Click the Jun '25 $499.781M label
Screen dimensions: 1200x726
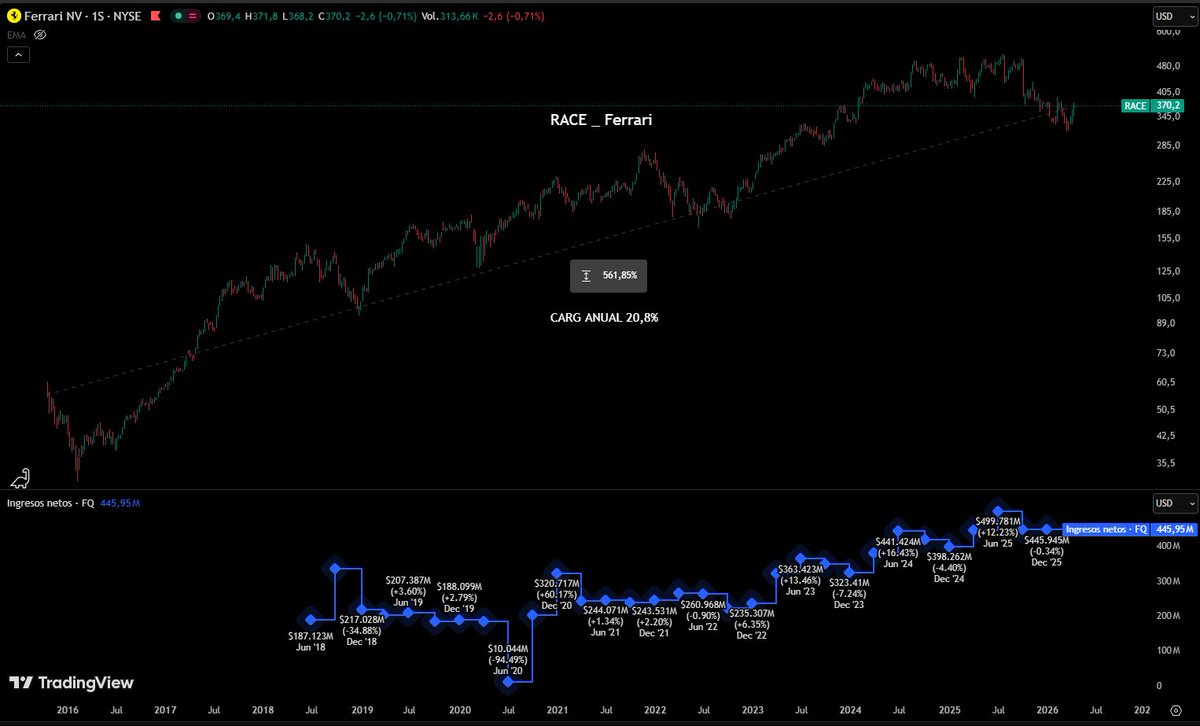coord(998,532)
